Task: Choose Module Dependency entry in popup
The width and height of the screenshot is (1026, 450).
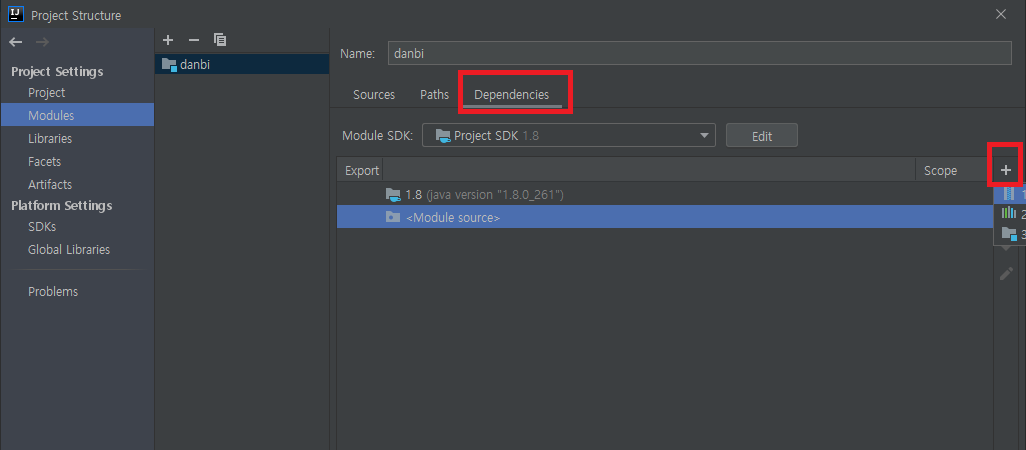Action: (x=1010, y=234)
